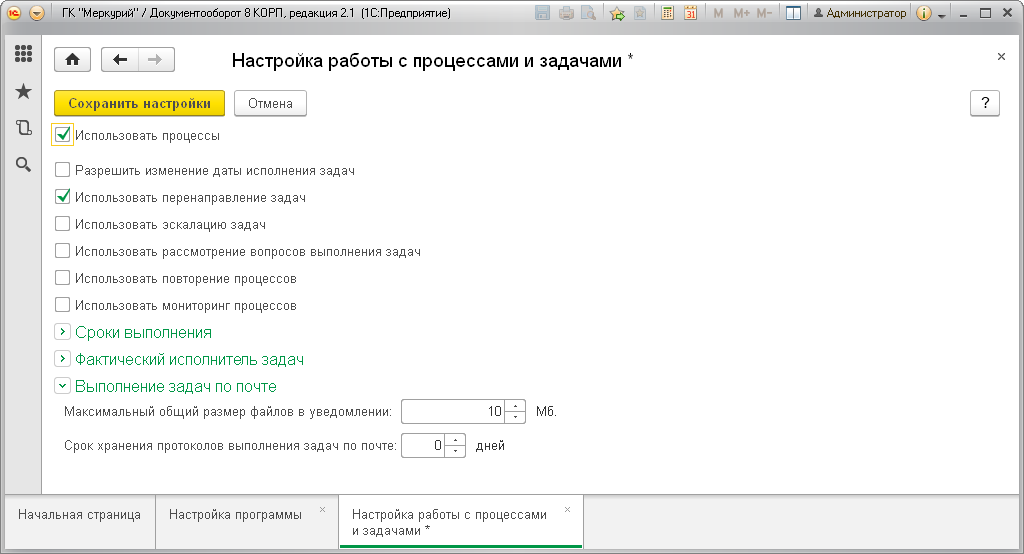
Task: Enable Использовать эскалацию задач checkbox
Action: click(x=62, y=224)
